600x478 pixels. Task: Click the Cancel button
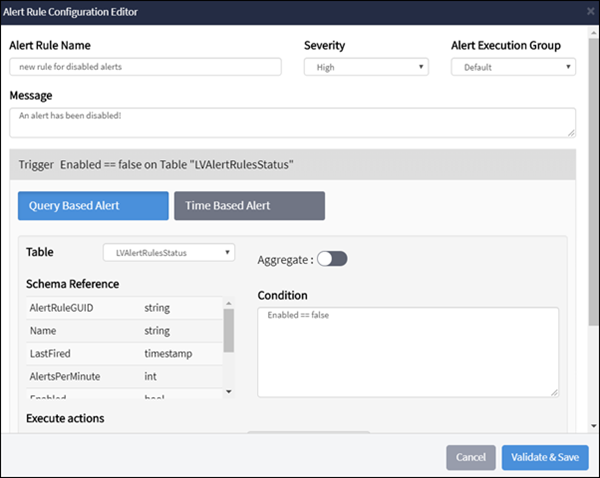click(470, 457)
